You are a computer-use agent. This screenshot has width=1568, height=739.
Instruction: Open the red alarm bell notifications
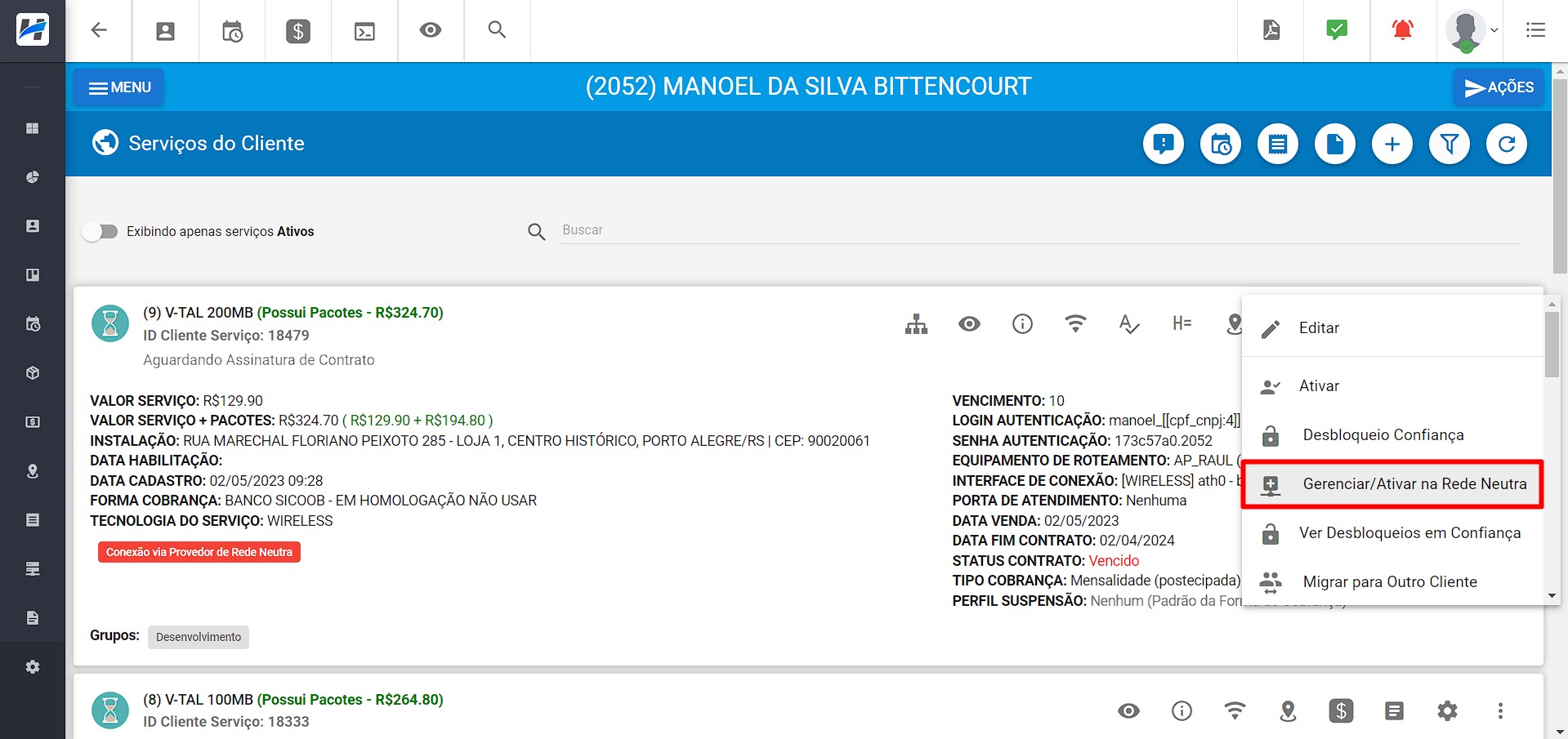1403,30
